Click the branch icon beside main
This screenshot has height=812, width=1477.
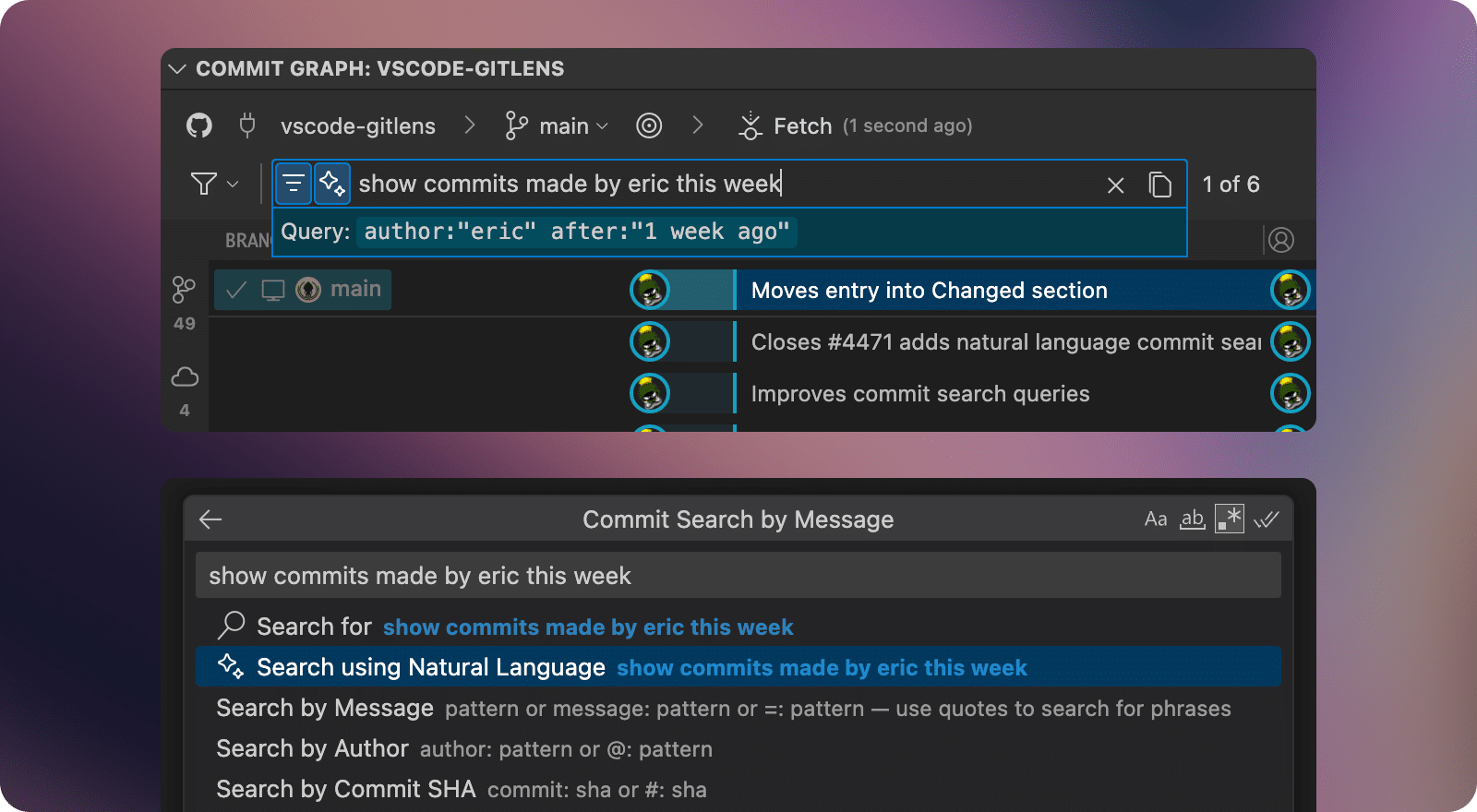[516, 125]
